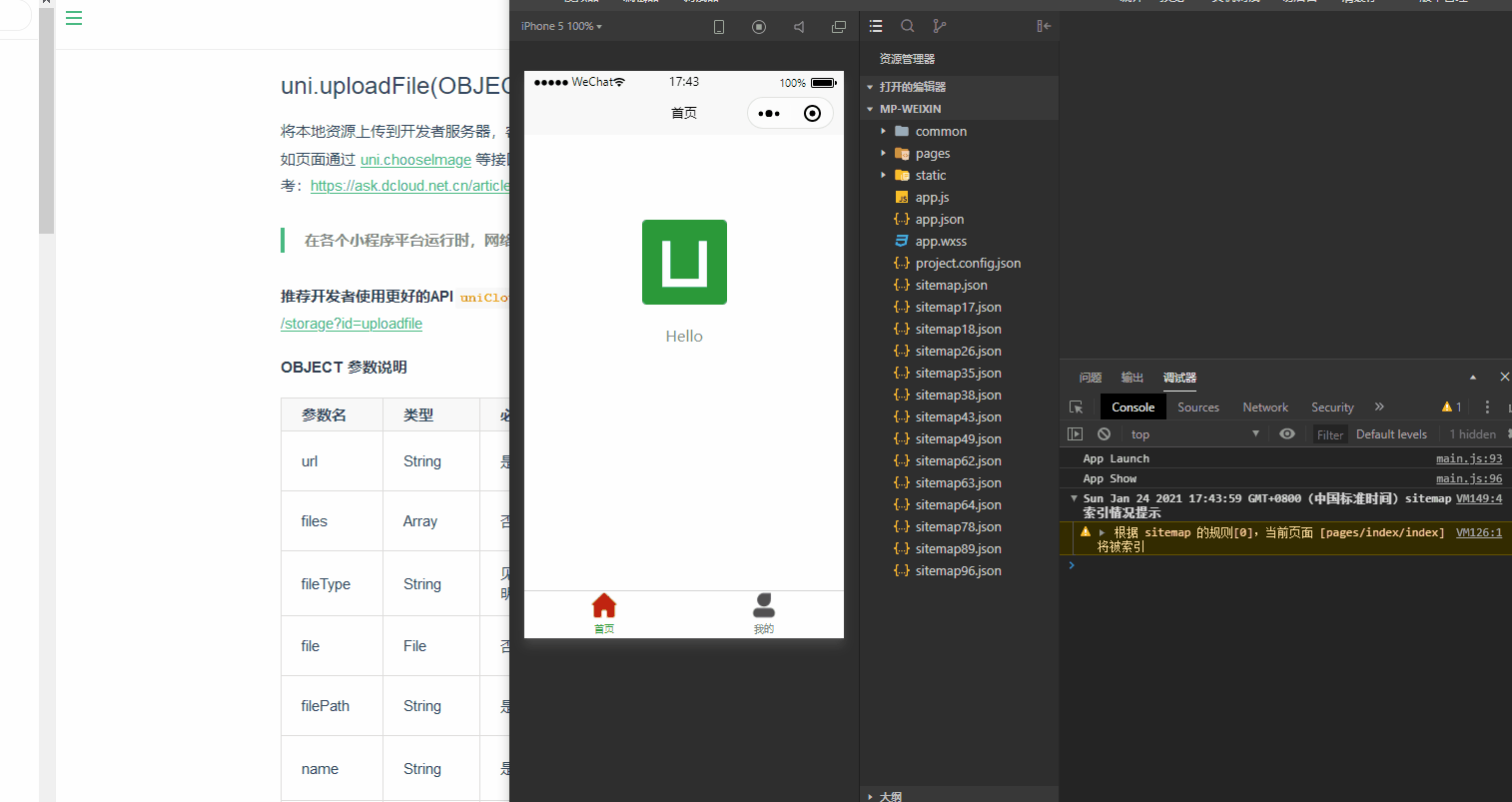Open the explorer file list icon
Image resolution: width=1512 pixels, height=802 pixels.
click(876, 26)
